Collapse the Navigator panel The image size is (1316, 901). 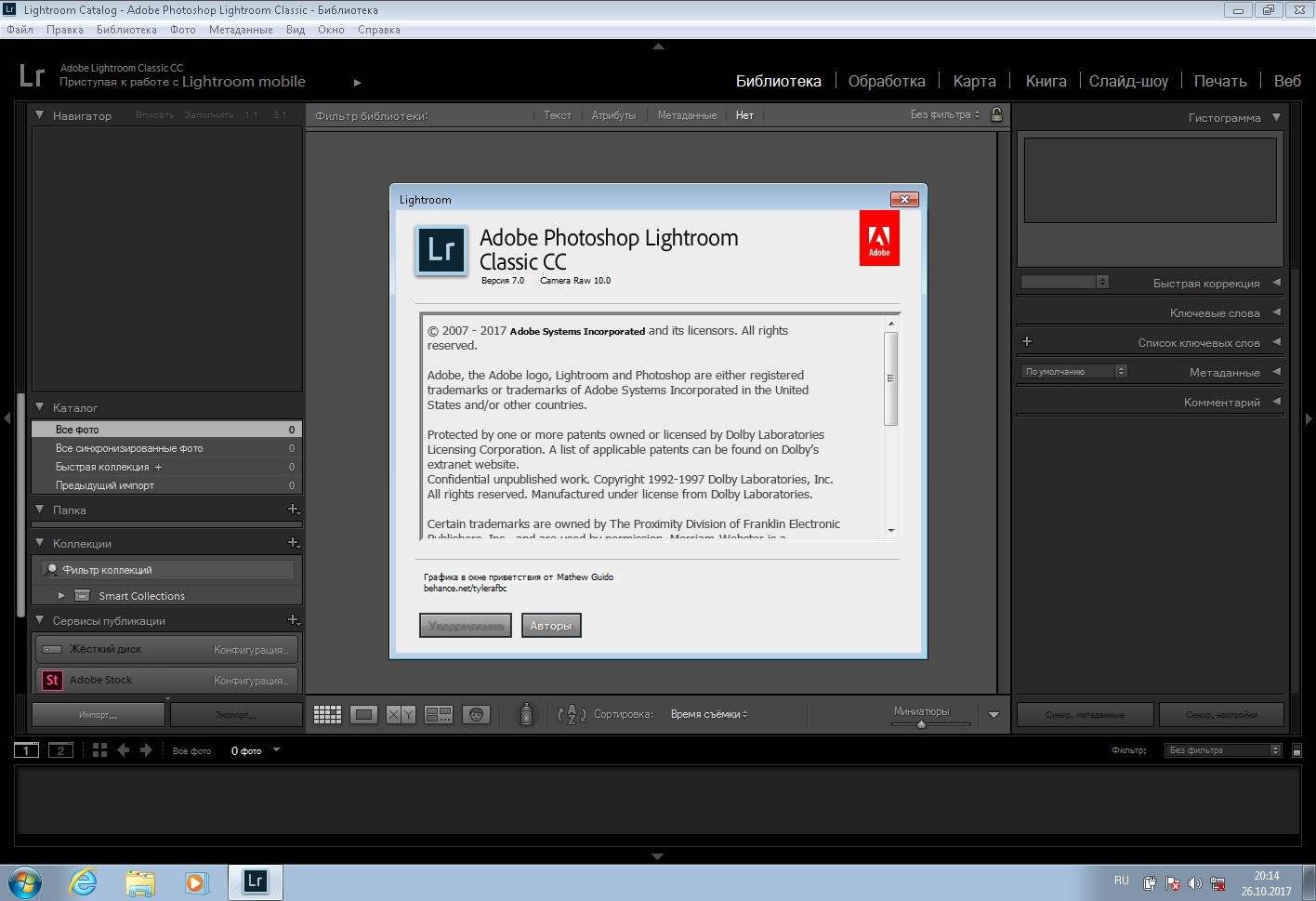pyautogui.click(x=40, y=115)
